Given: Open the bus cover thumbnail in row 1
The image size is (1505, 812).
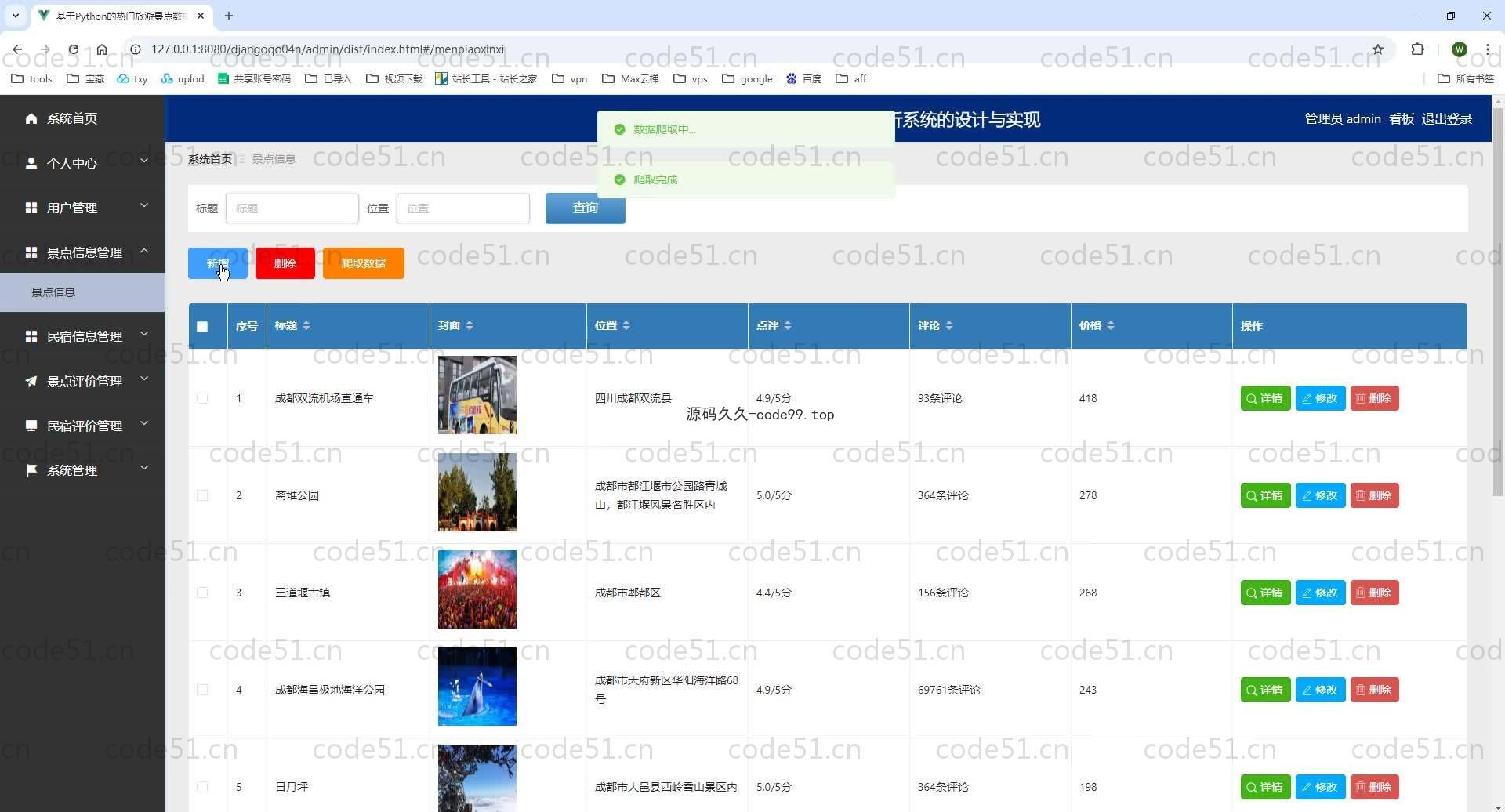Looking at the screenshot, I should [477, 395].
